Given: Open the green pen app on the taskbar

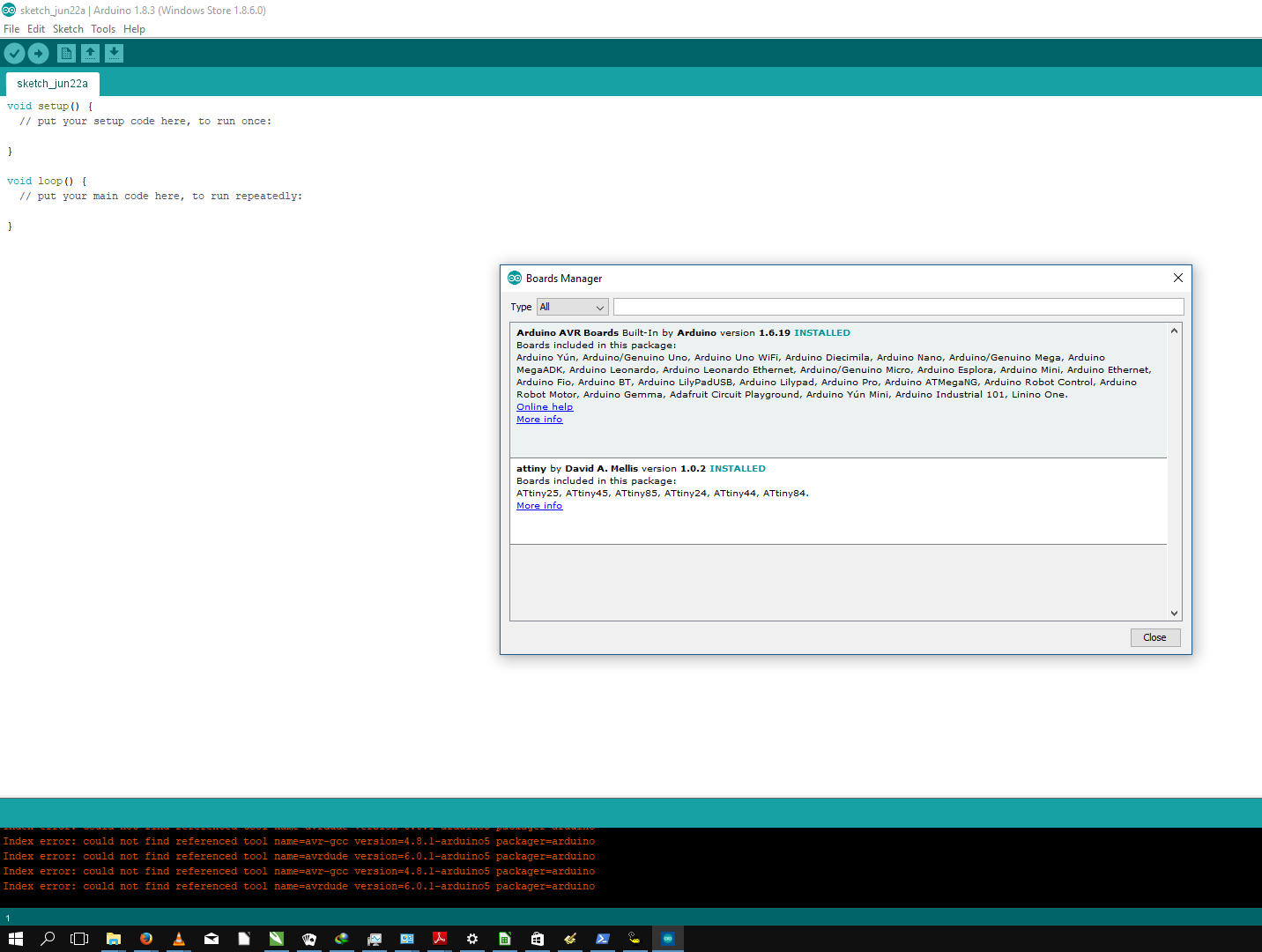Looking at the screenshot, I should pos(277,939).
